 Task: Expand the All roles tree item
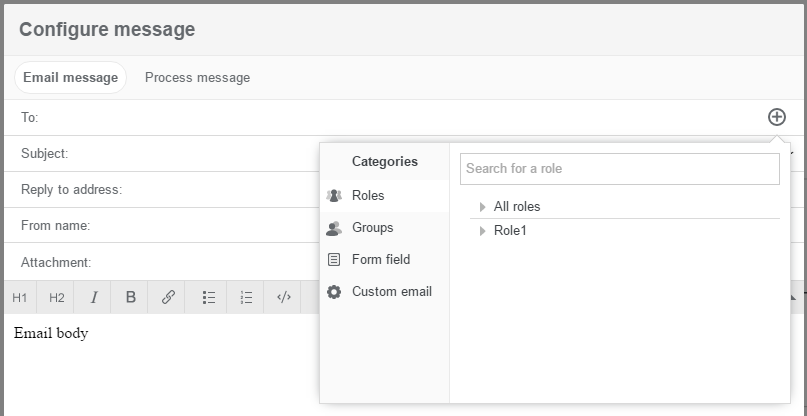pos(483,207)
